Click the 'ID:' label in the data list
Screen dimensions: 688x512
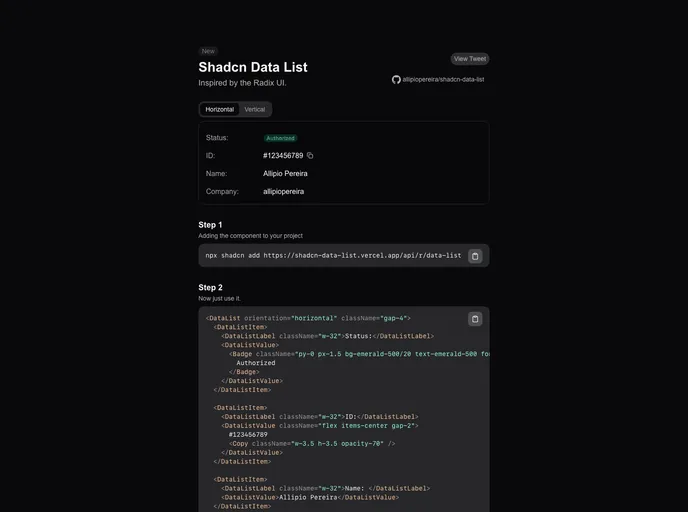click(x=210, y=156)
